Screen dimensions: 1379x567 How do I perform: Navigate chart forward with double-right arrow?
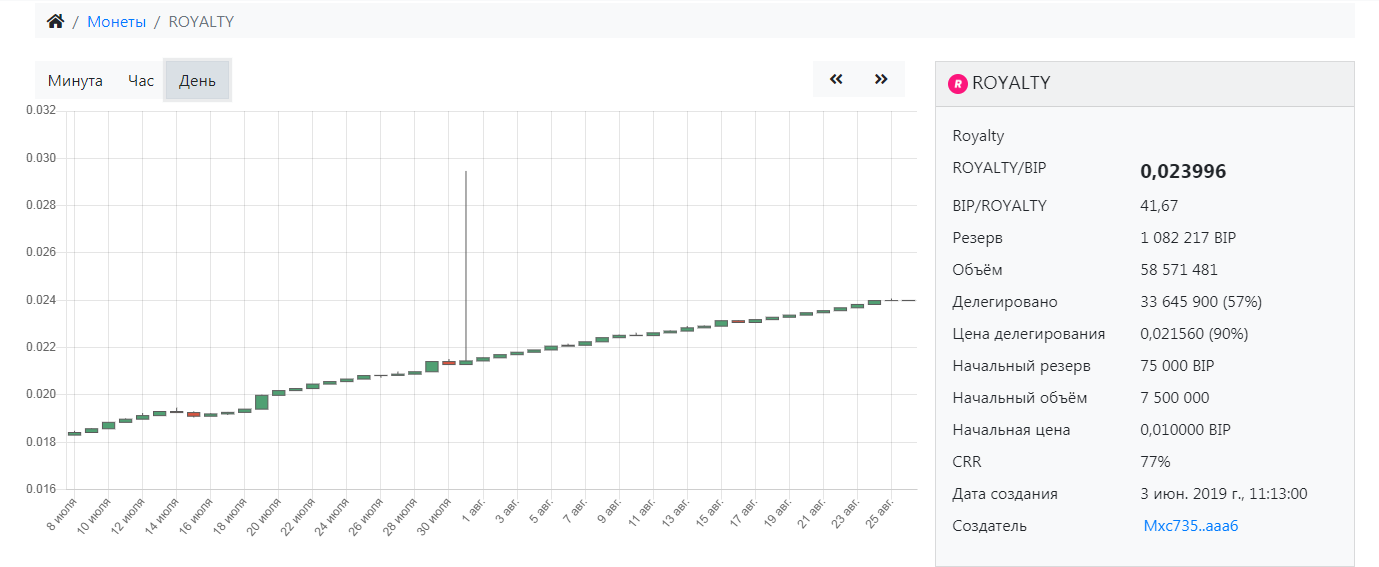click(x=881, y=79)
